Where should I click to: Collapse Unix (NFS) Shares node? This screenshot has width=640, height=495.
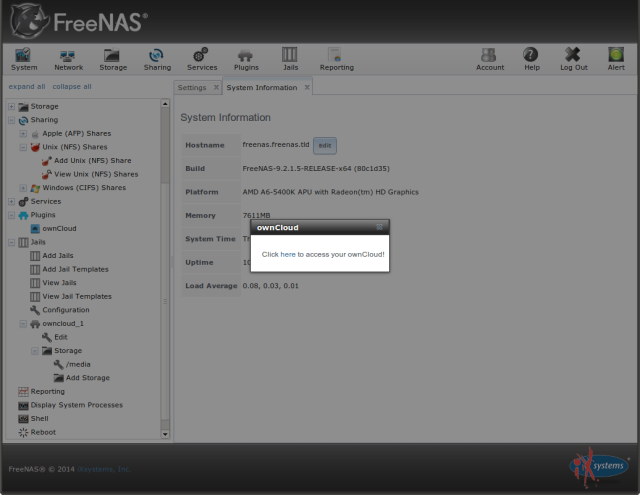click(23, 147)
